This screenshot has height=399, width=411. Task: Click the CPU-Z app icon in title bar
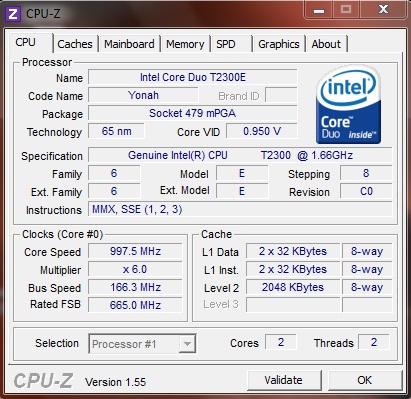point(13,14)
